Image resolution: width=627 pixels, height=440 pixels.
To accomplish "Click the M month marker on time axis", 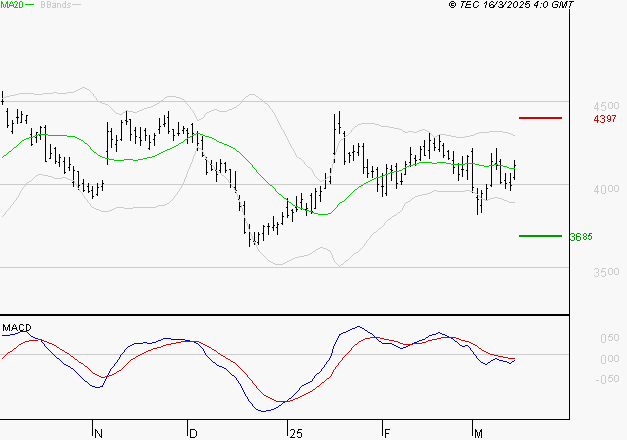I will point(478,434).
